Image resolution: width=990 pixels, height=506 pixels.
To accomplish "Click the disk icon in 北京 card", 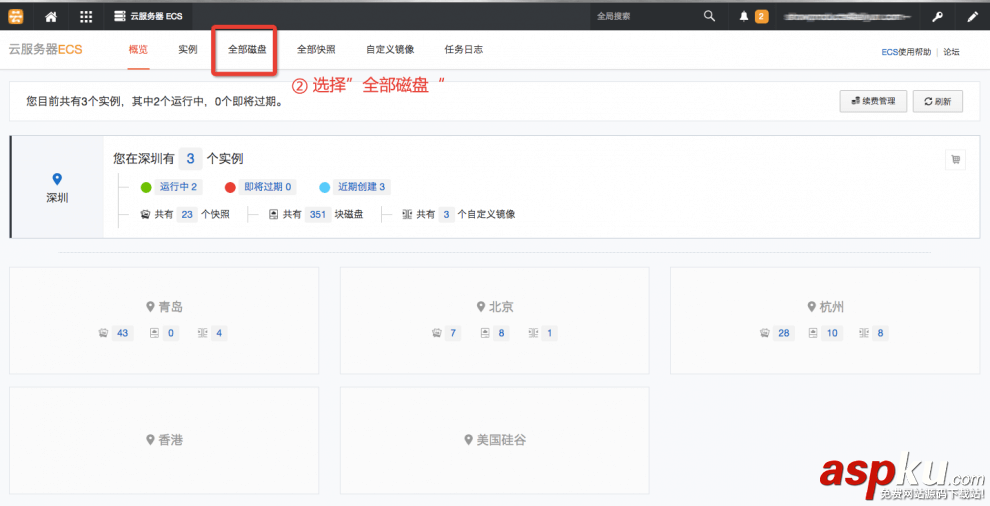I will click(485, 334).
